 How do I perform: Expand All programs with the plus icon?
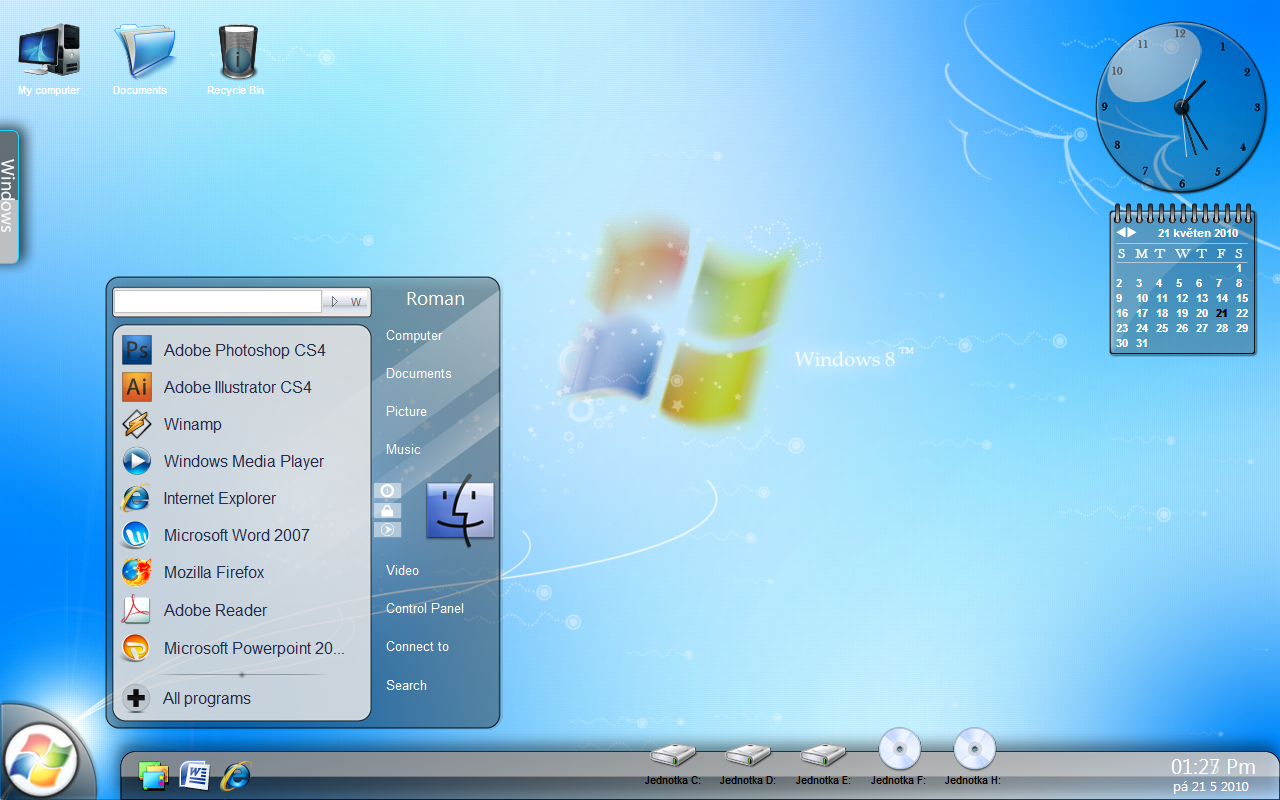click(x=137, y=698)
